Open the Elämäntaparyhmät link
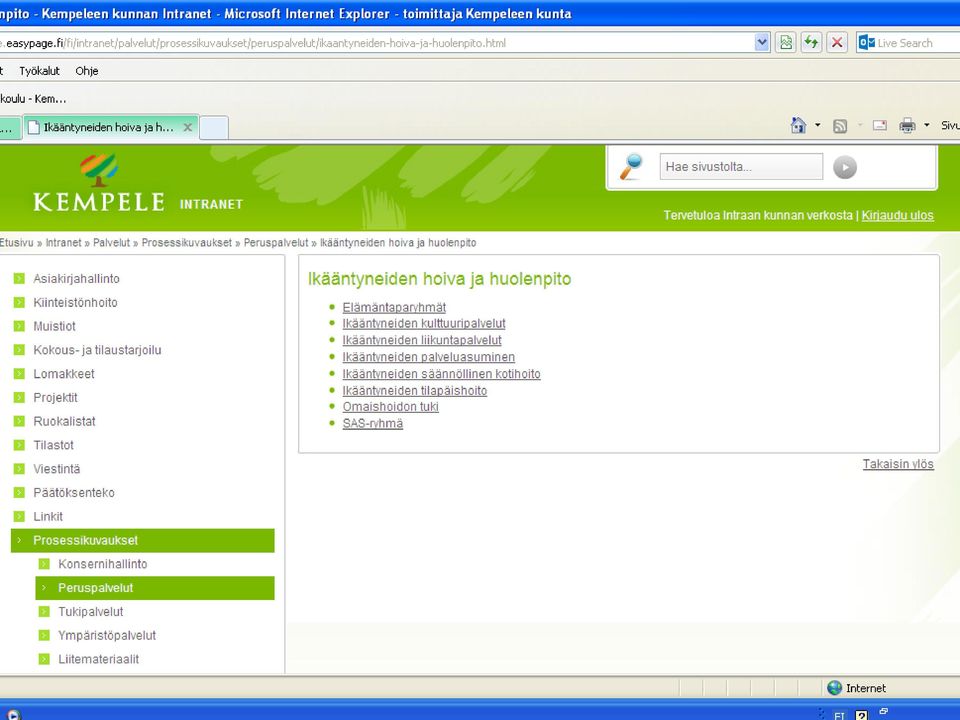The image size is (960, 720). point(394,307)
